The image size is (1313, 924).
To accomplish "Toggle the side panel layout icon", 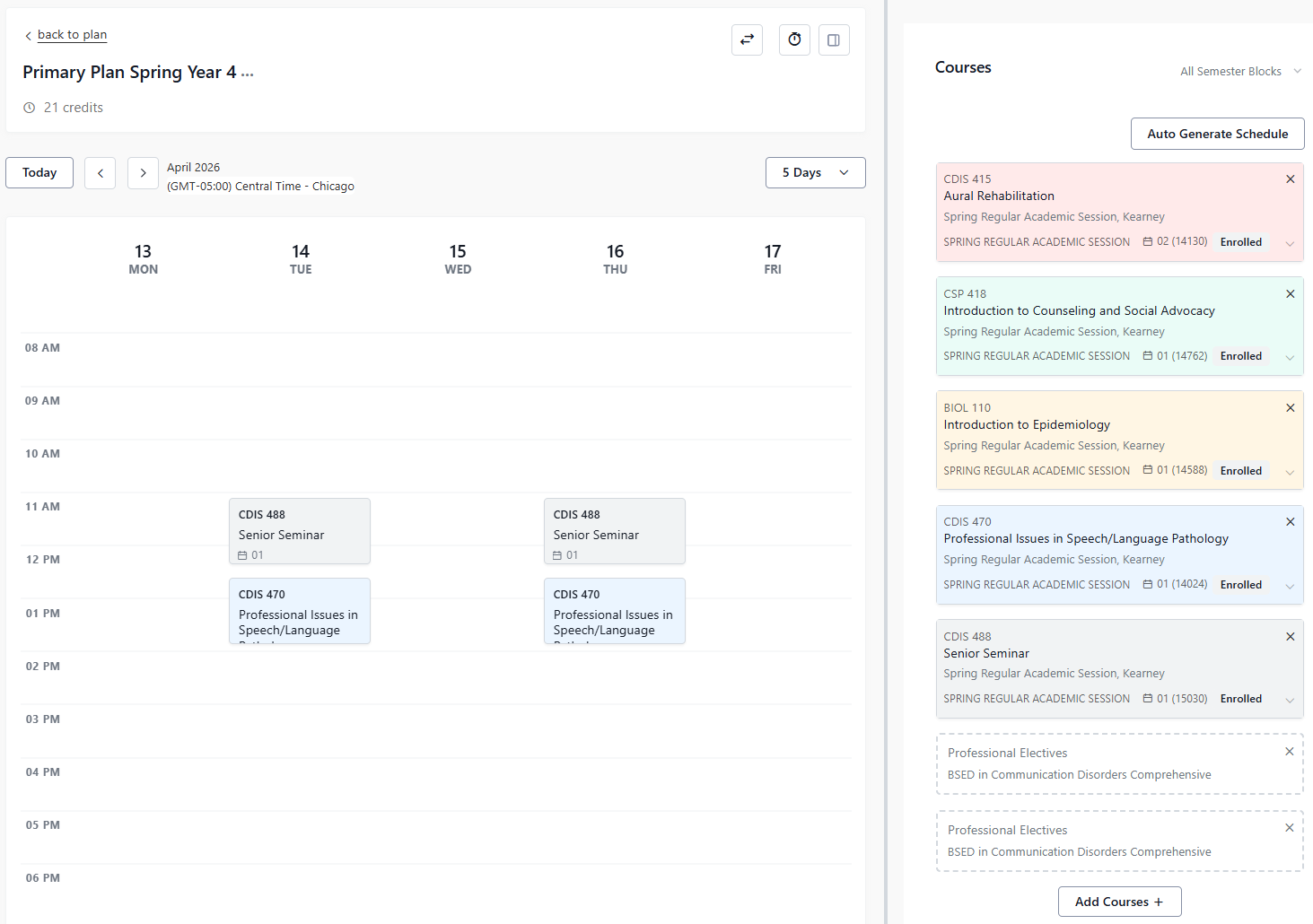I will [834, 39].
